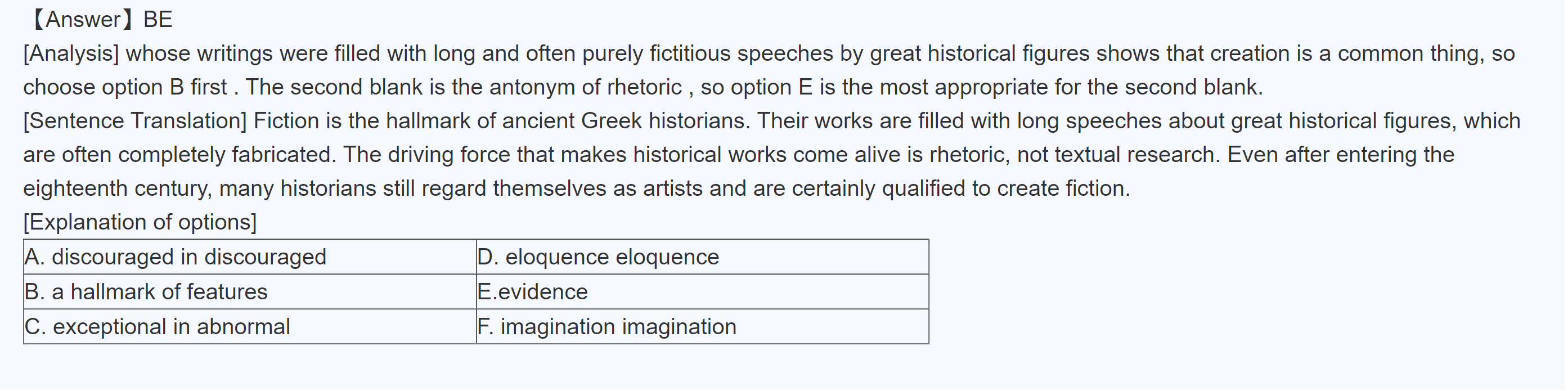The image size is (1568, 391).
Task: Click the word 'rhetoric' in analysis
Action: 644,87
